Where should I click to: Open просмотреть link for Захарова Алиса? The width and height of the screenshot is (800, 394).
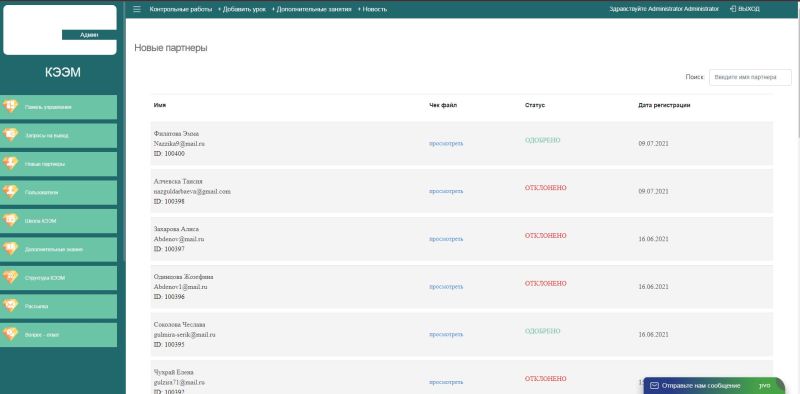(446, 239)
